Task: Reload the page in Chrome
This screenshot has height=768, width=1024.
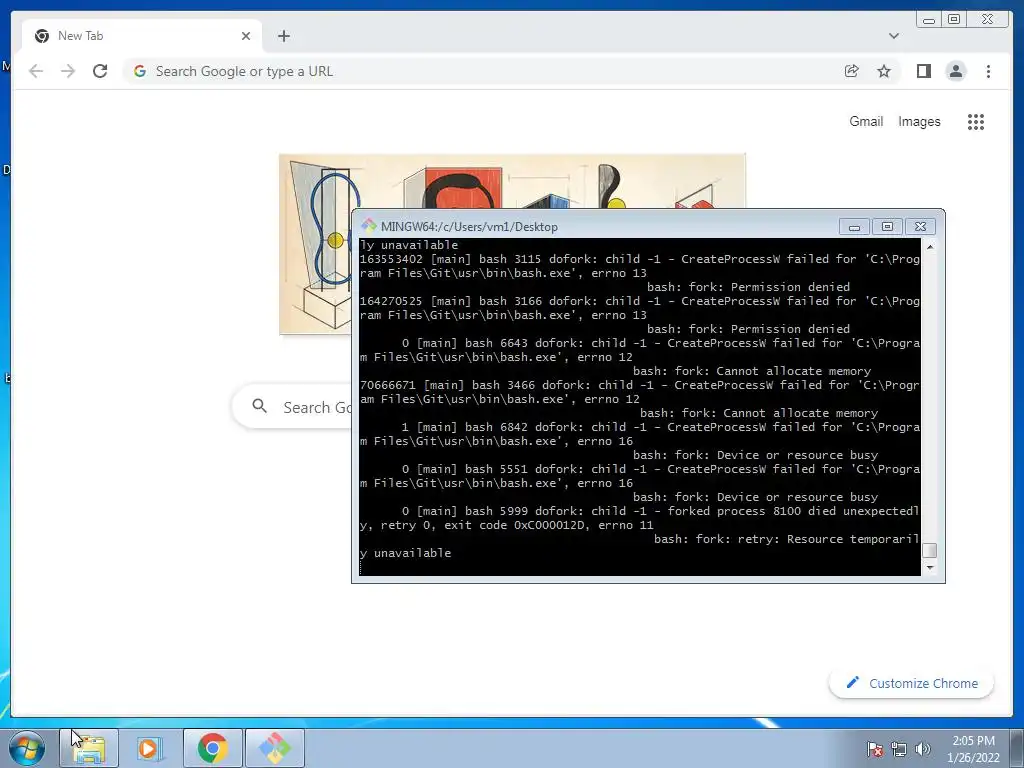Action: point(100,71)
